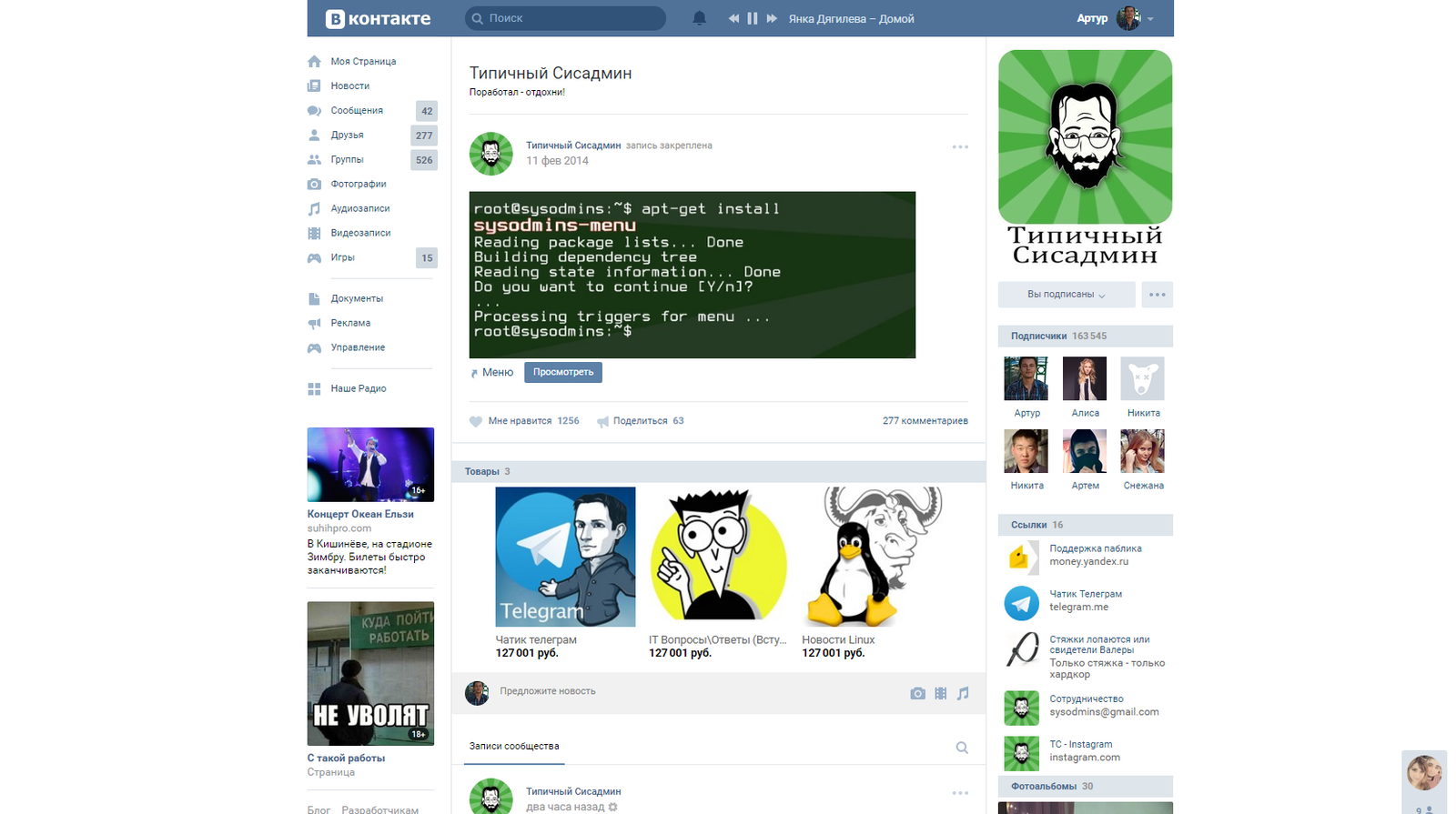Click the Сотрудничество link icon
Screen dimensions: 1456x814
pyautogui.click(x=1021, y=708)
